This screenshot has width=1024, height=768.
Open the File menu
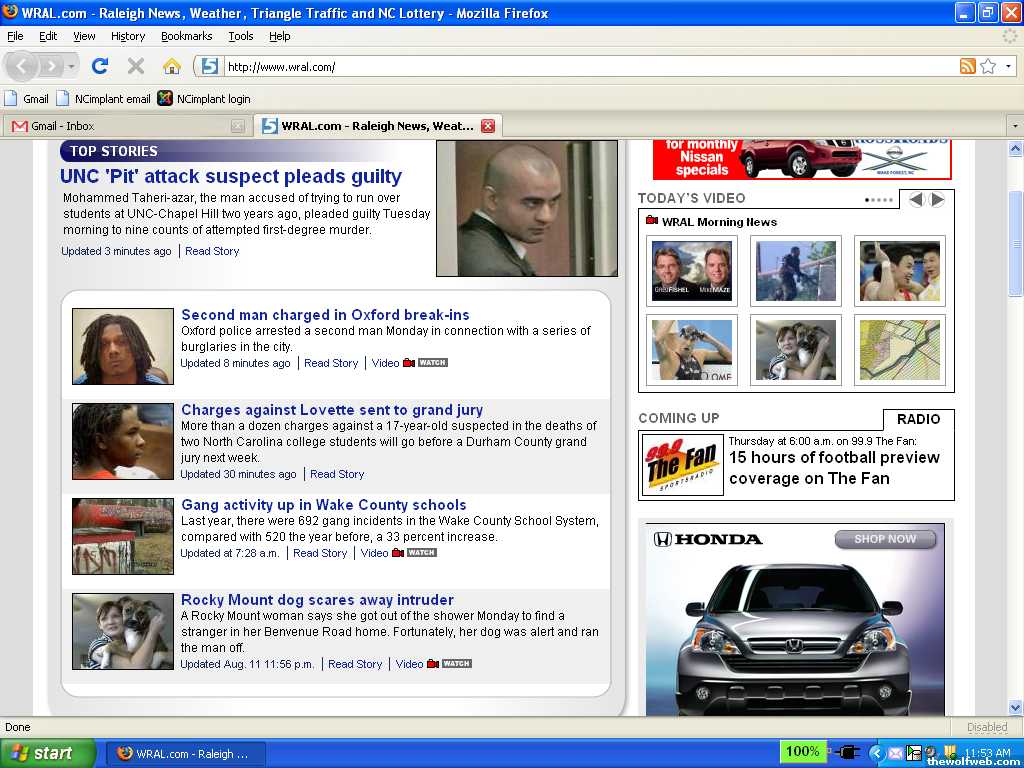(15, 37)
